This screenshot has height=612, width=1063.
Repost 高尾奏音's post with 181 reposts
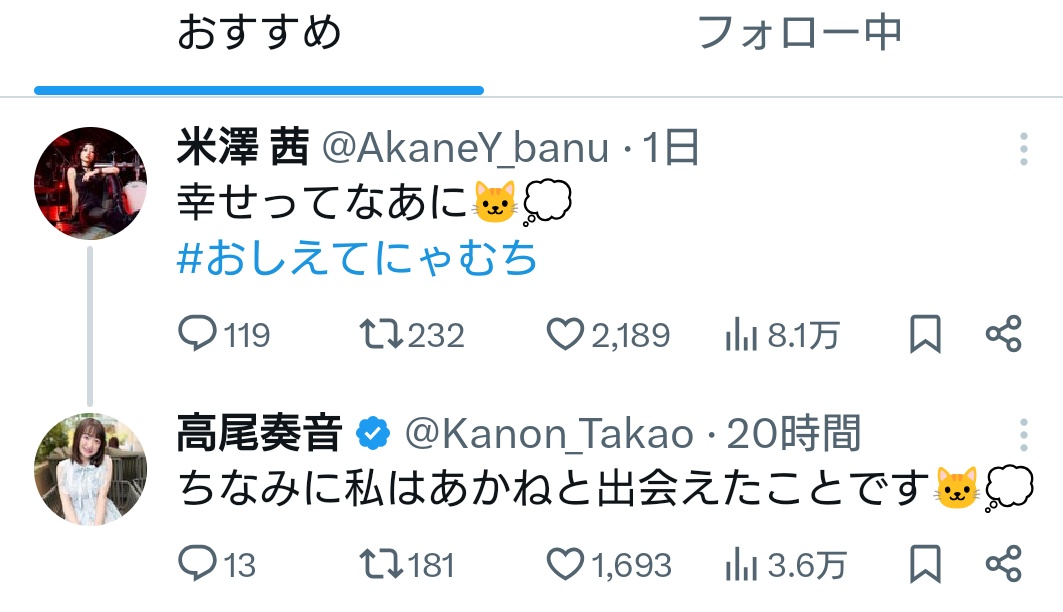point(381,564)
